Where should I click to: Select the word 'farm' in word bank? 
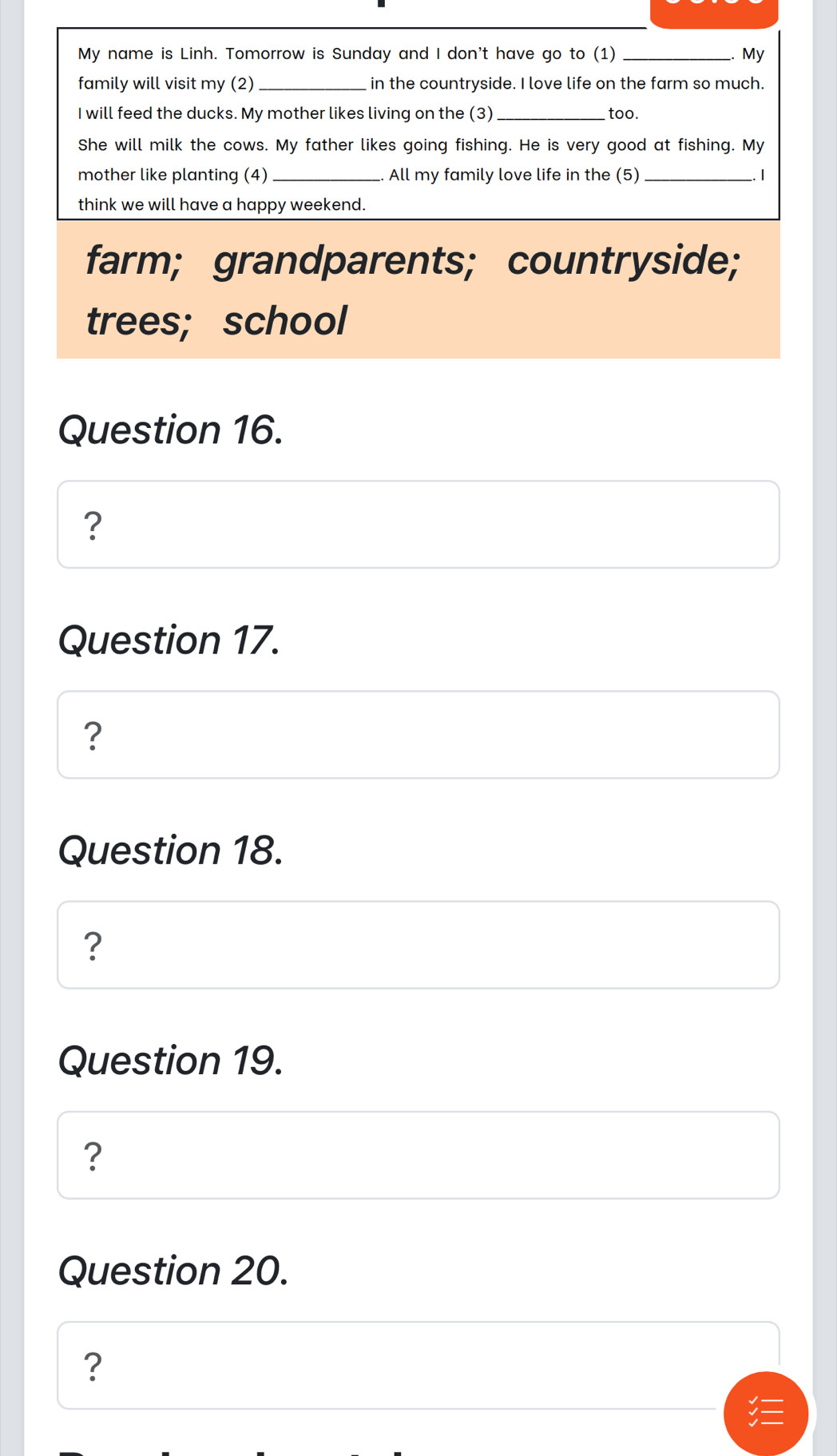[x=134, y=260]
